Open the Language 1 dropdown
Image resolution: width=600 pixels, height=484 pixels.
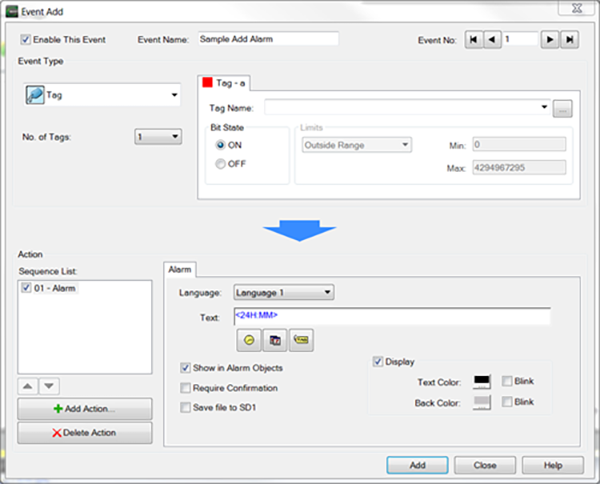pyautogui.click(x=284, y=293)
